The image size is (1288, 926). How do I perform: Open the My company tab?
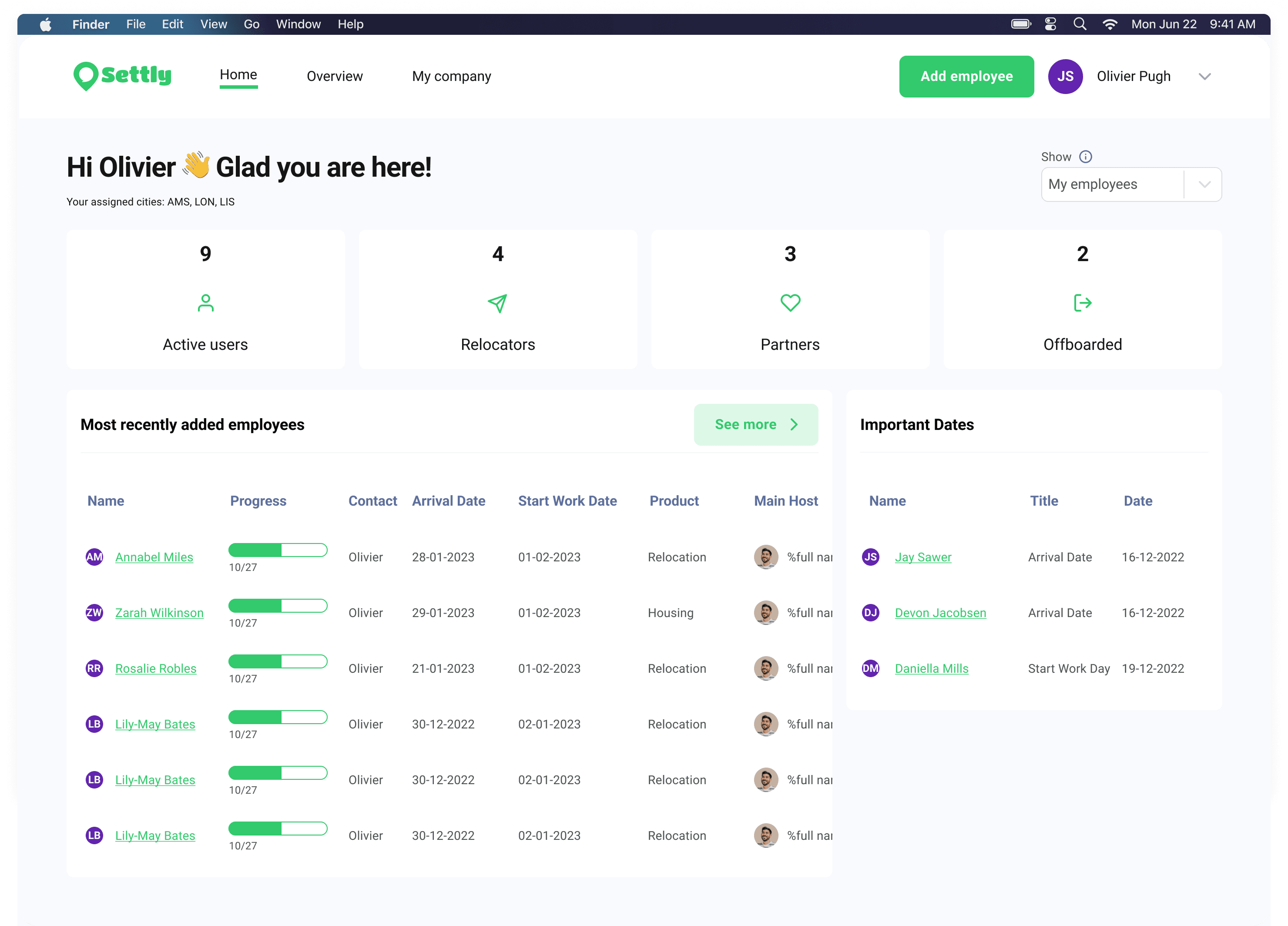coord(452,76)
